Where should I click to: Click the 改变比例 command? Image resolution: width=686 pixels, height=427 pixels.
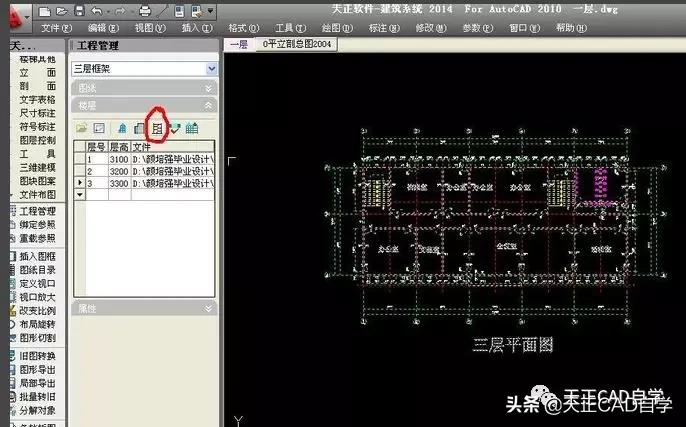point(38,311)
